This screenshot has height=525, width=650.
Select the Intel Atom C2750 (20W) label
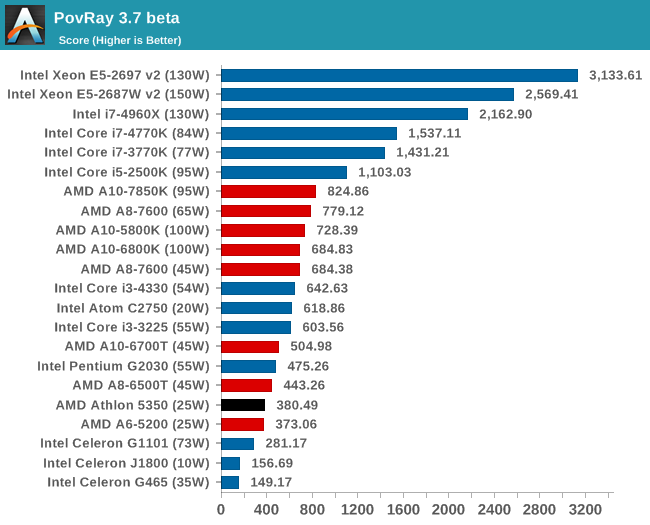pyautogui.click(x=133, y=308)
